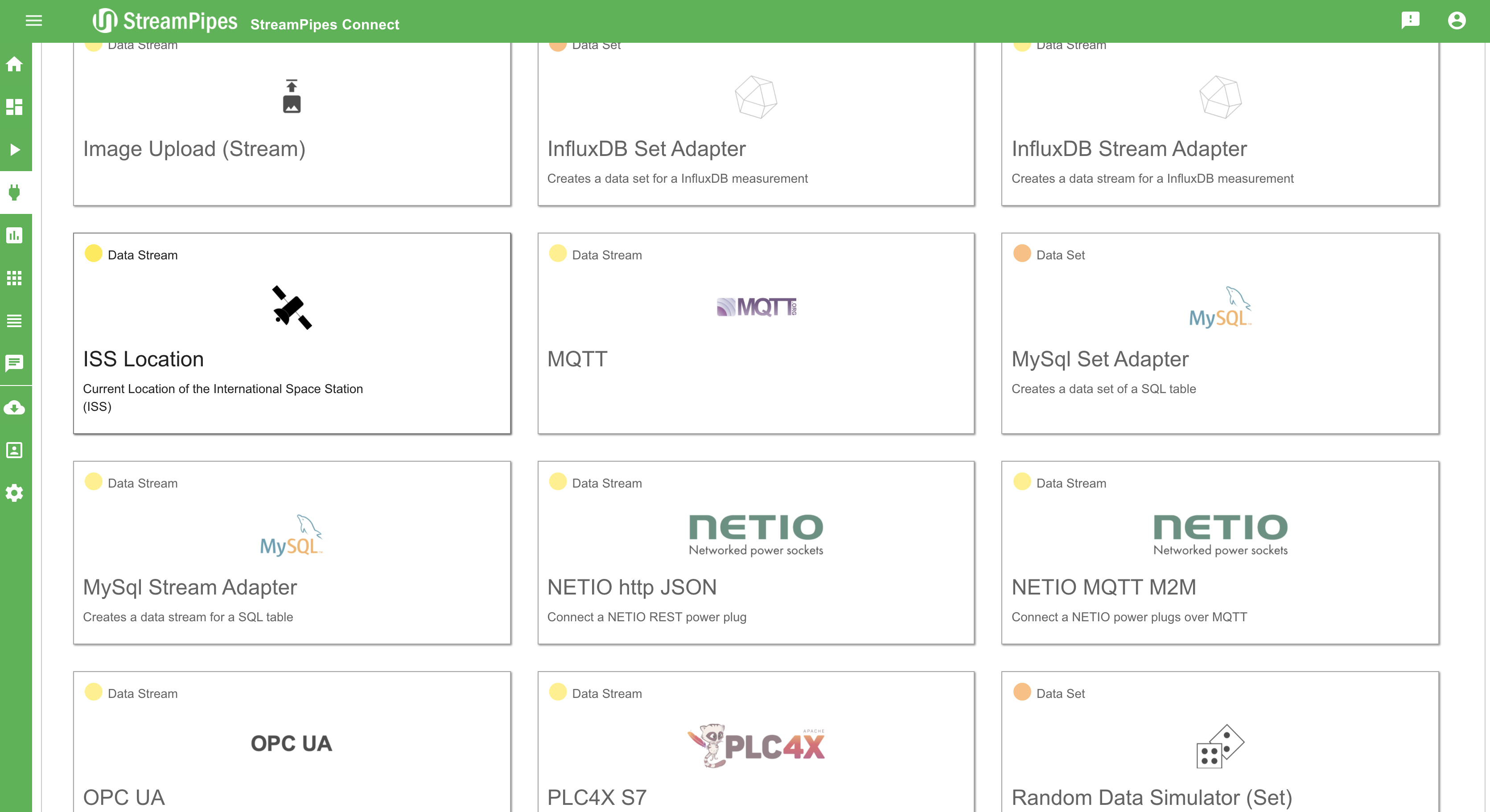Choose the MQTT adapter card
This screenshot has width=1490, height=812.
[x=755, y=333]
